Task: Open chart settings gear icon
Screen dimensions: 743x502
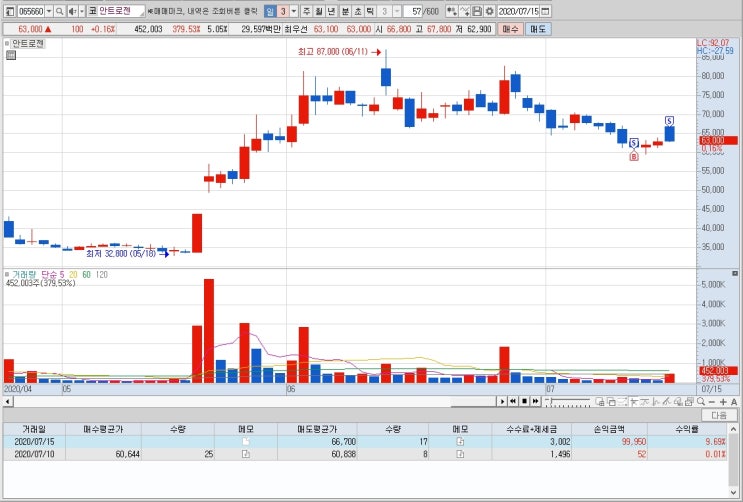Action: (489, 11)
